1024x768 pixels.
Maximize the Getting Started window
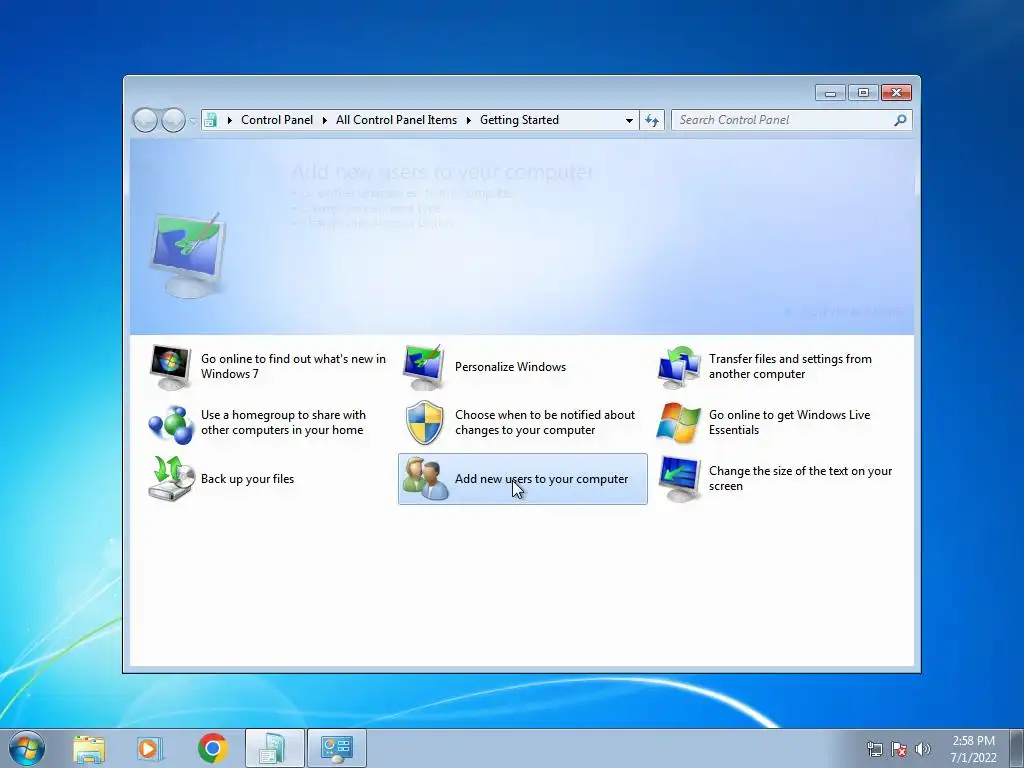(863, 93)
